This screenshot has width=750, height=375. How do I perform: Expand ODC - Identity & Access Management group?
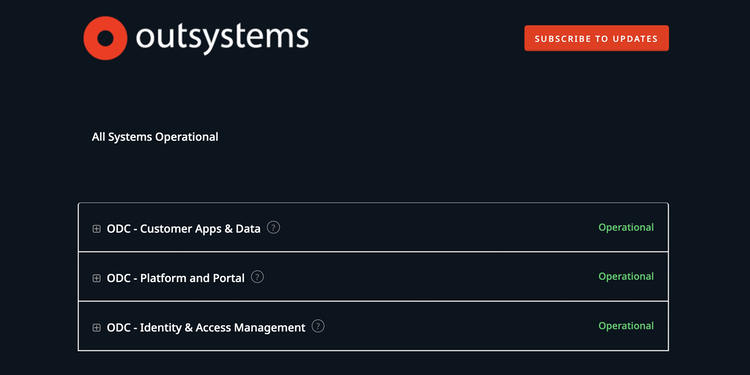(x=97, y=328)
